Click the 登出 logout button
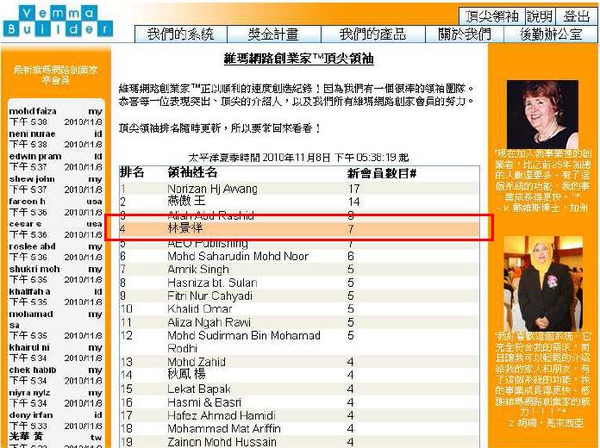Screen dimensions: 600x448 (x=576, y=16)
